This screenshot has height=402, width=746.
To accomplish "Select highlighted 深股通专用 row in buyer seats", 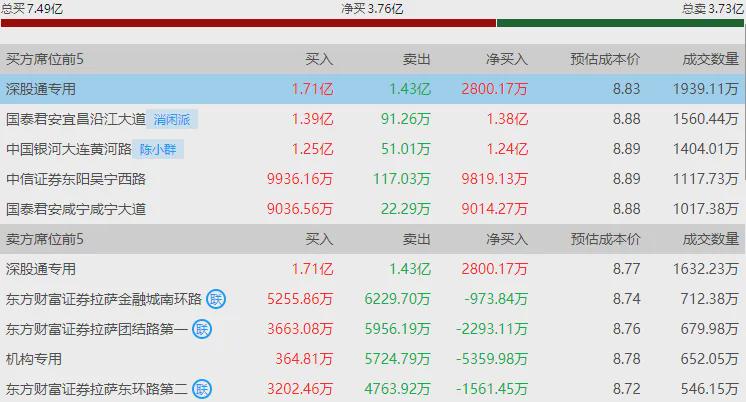I will pos(373,89).
